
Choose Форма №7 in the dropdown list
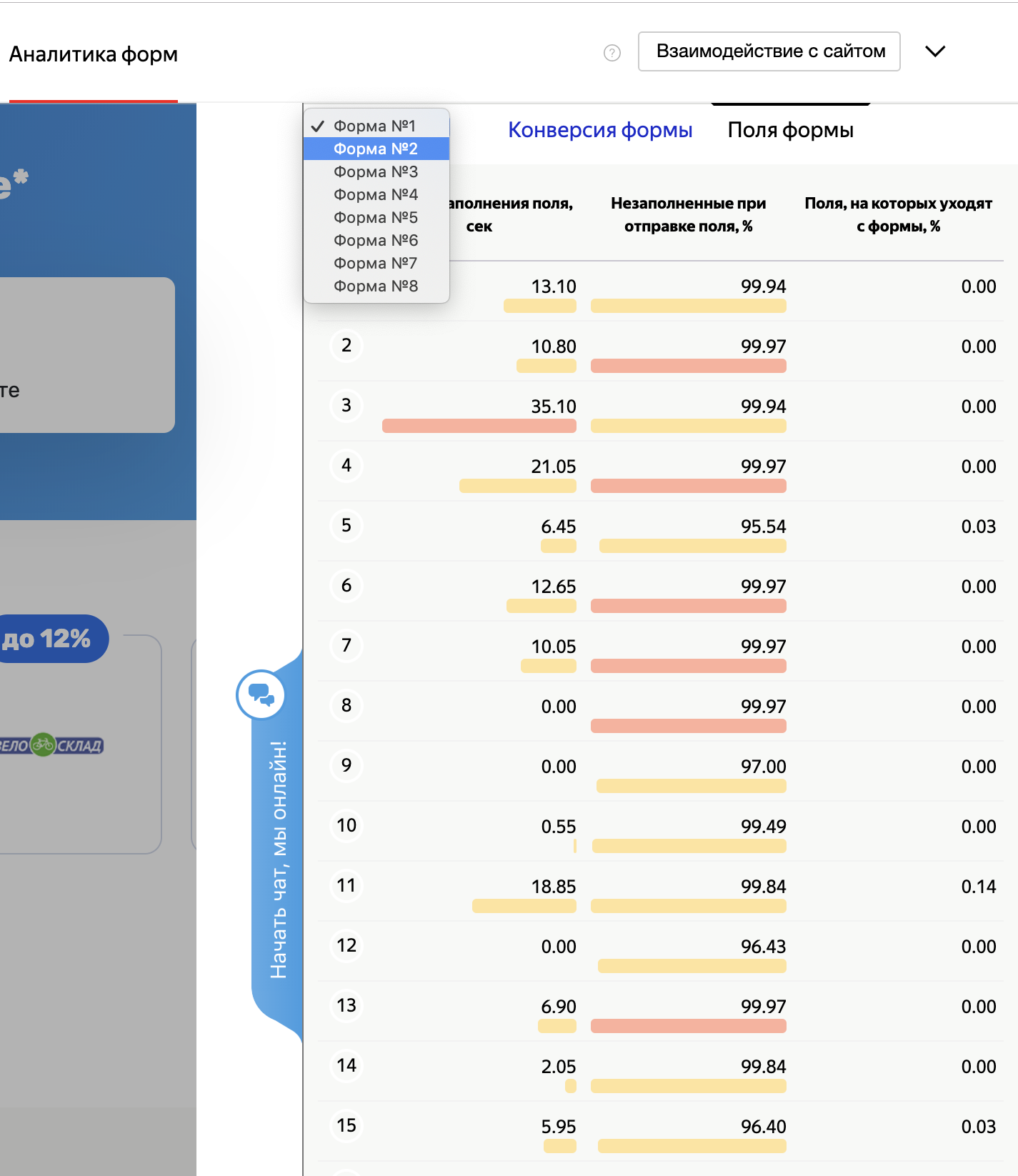pos(376,263)
